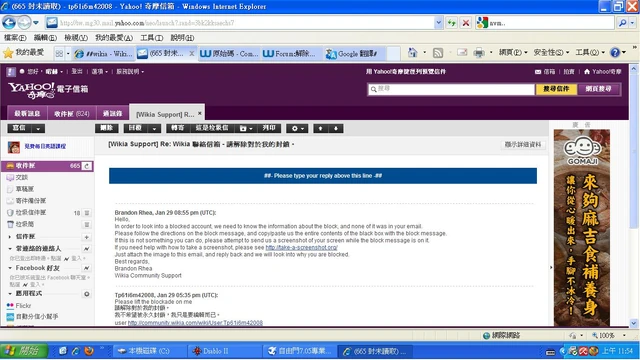The width and height of the screenshot is (640, 360).
Task: Open the 檔案(F) file menu
Action: (x=15, y=38)
